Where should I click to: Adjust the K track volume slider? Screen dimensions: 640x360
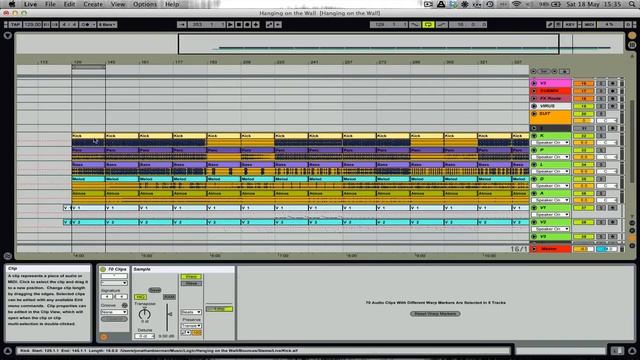tap(583, 142)
